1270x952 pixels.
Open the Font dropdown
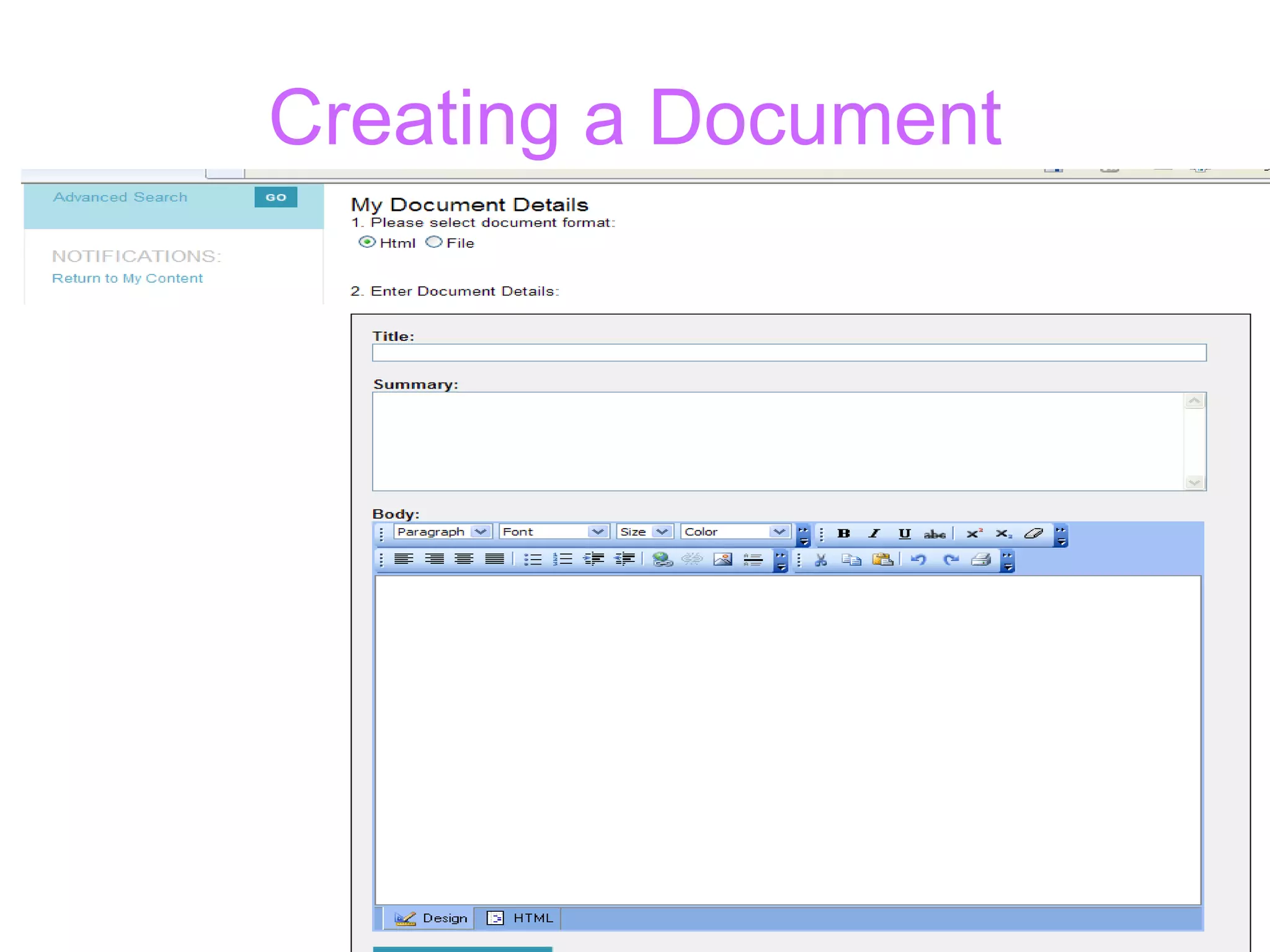pos(554,532)
